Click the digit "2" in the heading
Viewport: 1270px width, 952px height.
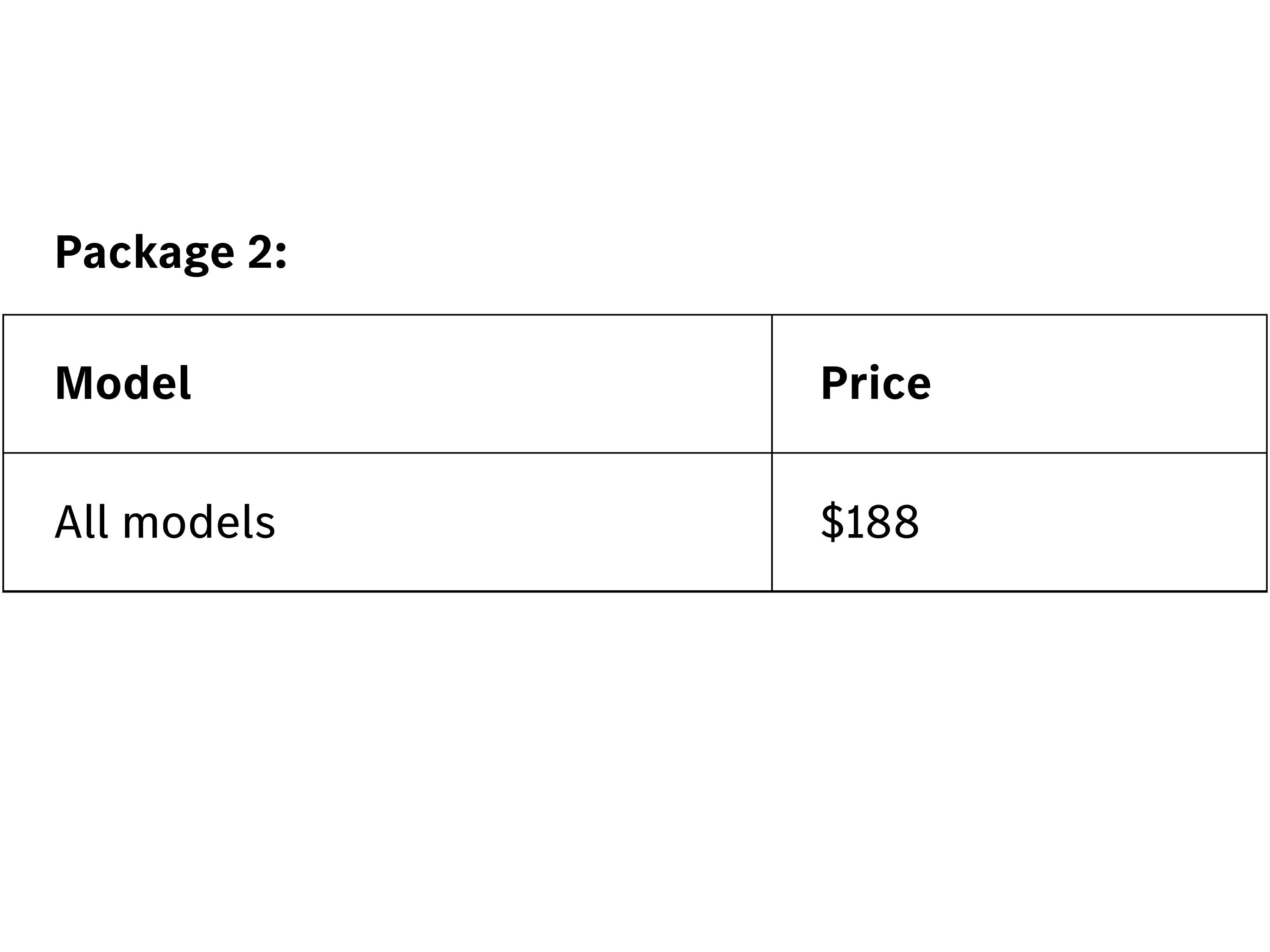(260, 252)
